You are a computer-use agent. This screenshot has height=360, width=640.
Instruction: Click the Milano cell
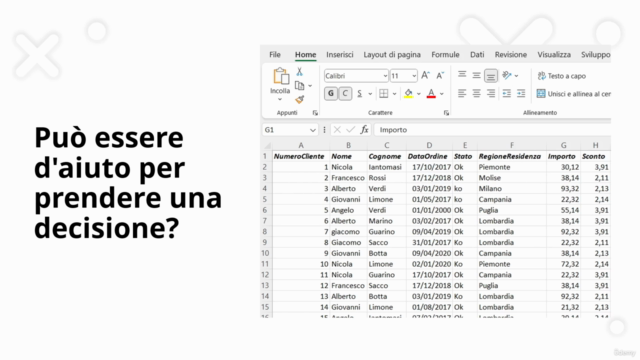[x=511, y=189]
